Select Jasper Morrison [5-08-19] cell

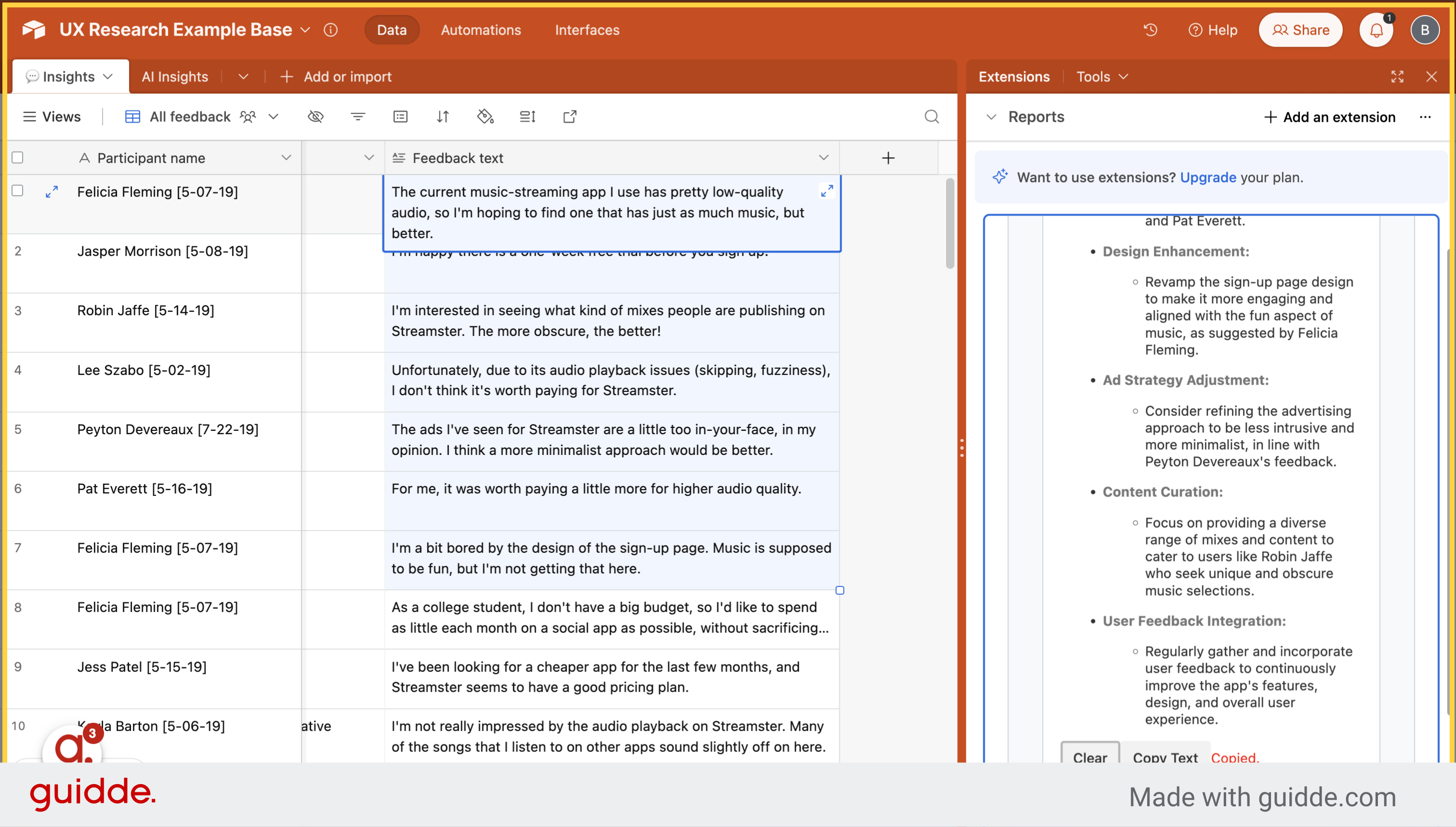point(154,264)
